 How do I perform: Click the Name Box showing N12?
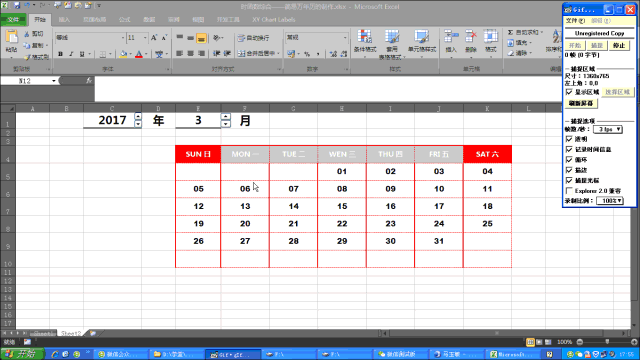click(x=24, y=81)
